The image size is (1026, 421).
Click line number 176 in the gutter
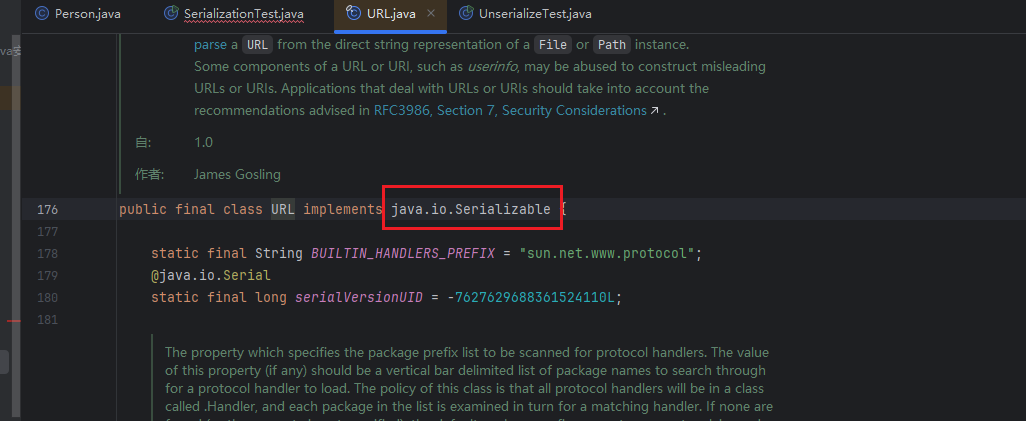coord(47,210)
